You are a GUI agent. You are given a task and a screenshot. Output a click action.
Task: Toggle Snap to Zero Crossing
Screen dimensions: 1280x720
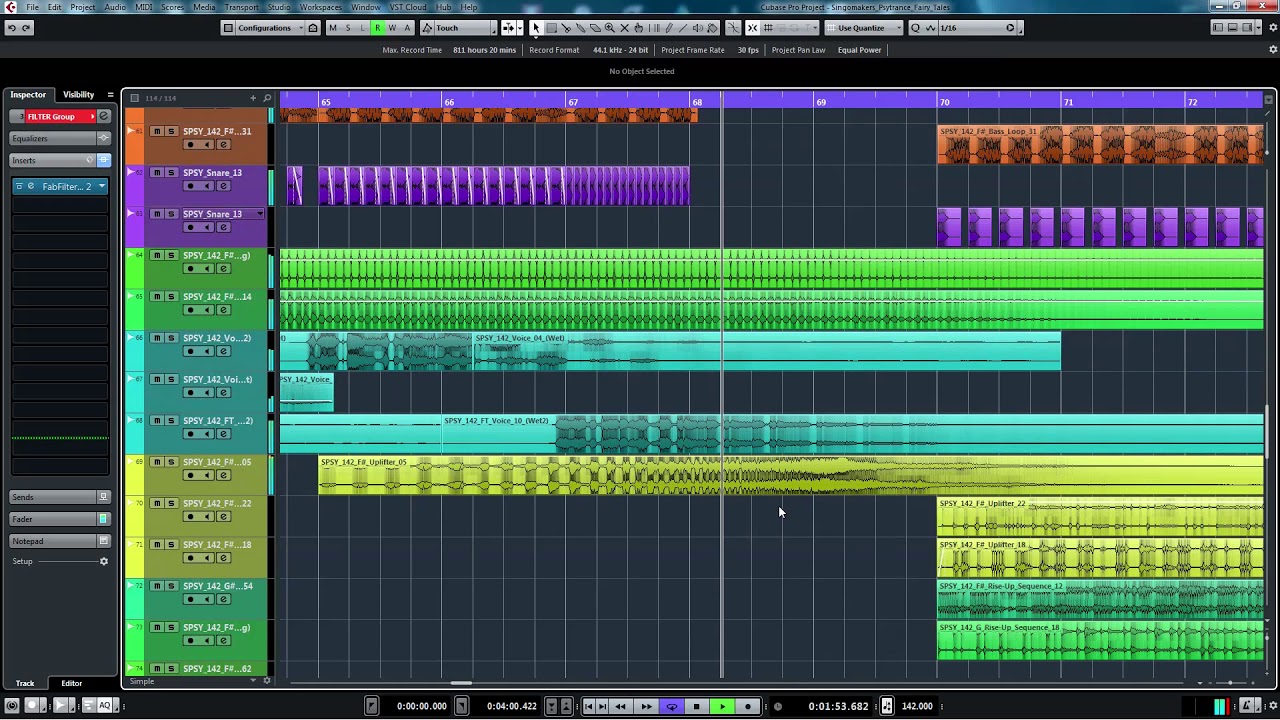click(733, 28)
